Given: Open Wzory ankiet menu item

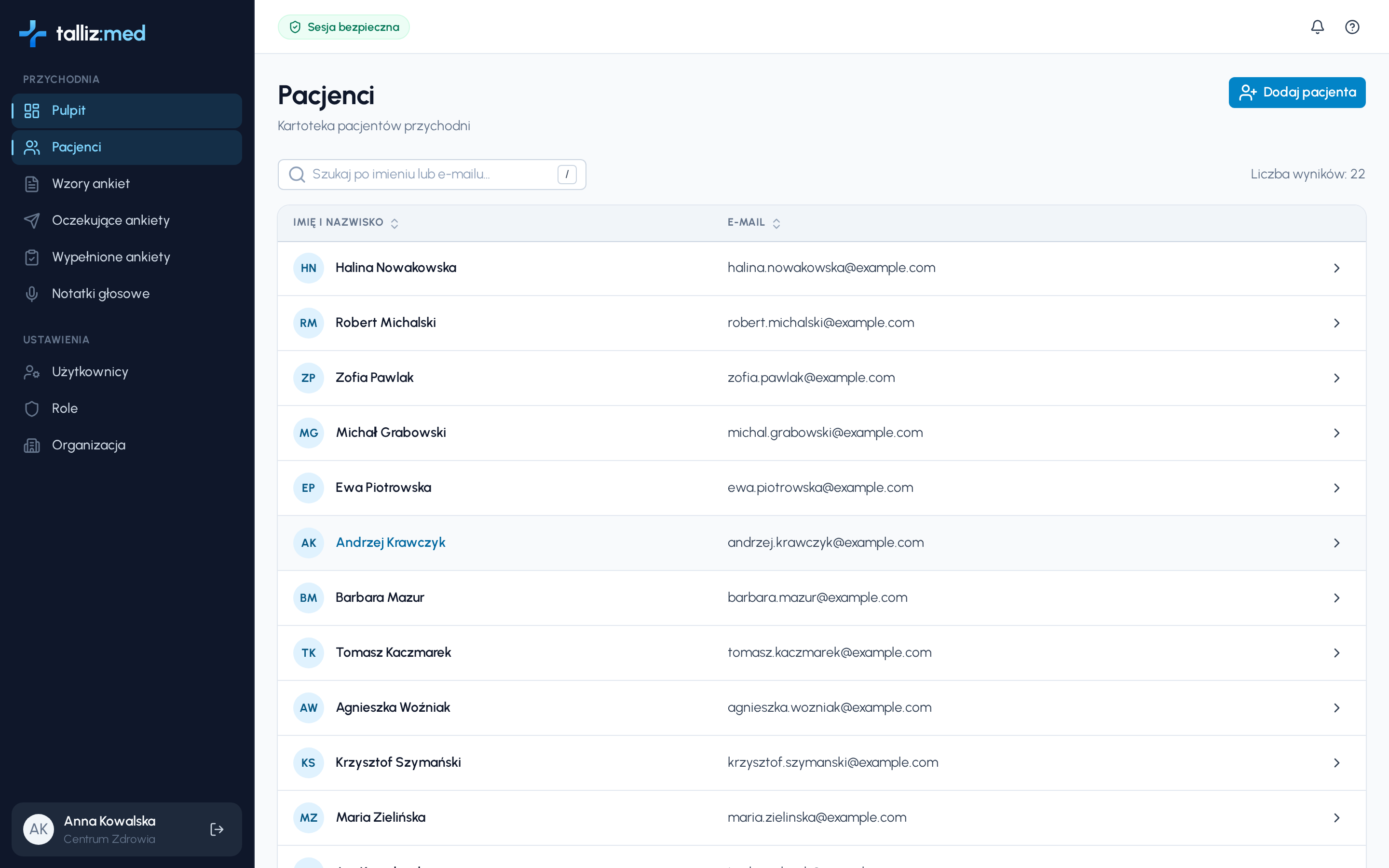Looking at the screenshot, I should [x=126, y=184].
